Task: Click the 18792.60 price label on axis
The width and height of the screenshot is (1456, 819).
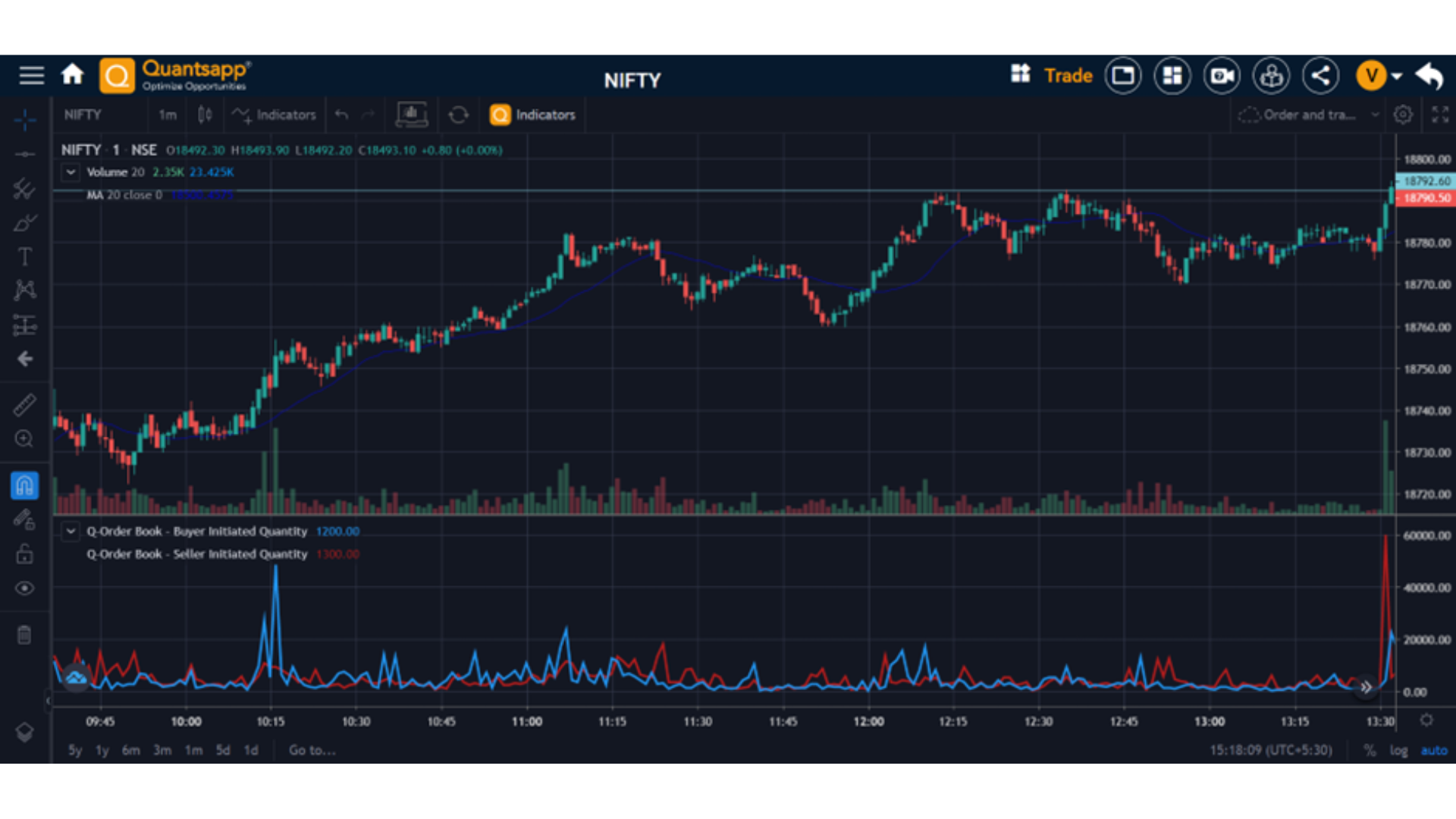Action: click(1426, 181)
